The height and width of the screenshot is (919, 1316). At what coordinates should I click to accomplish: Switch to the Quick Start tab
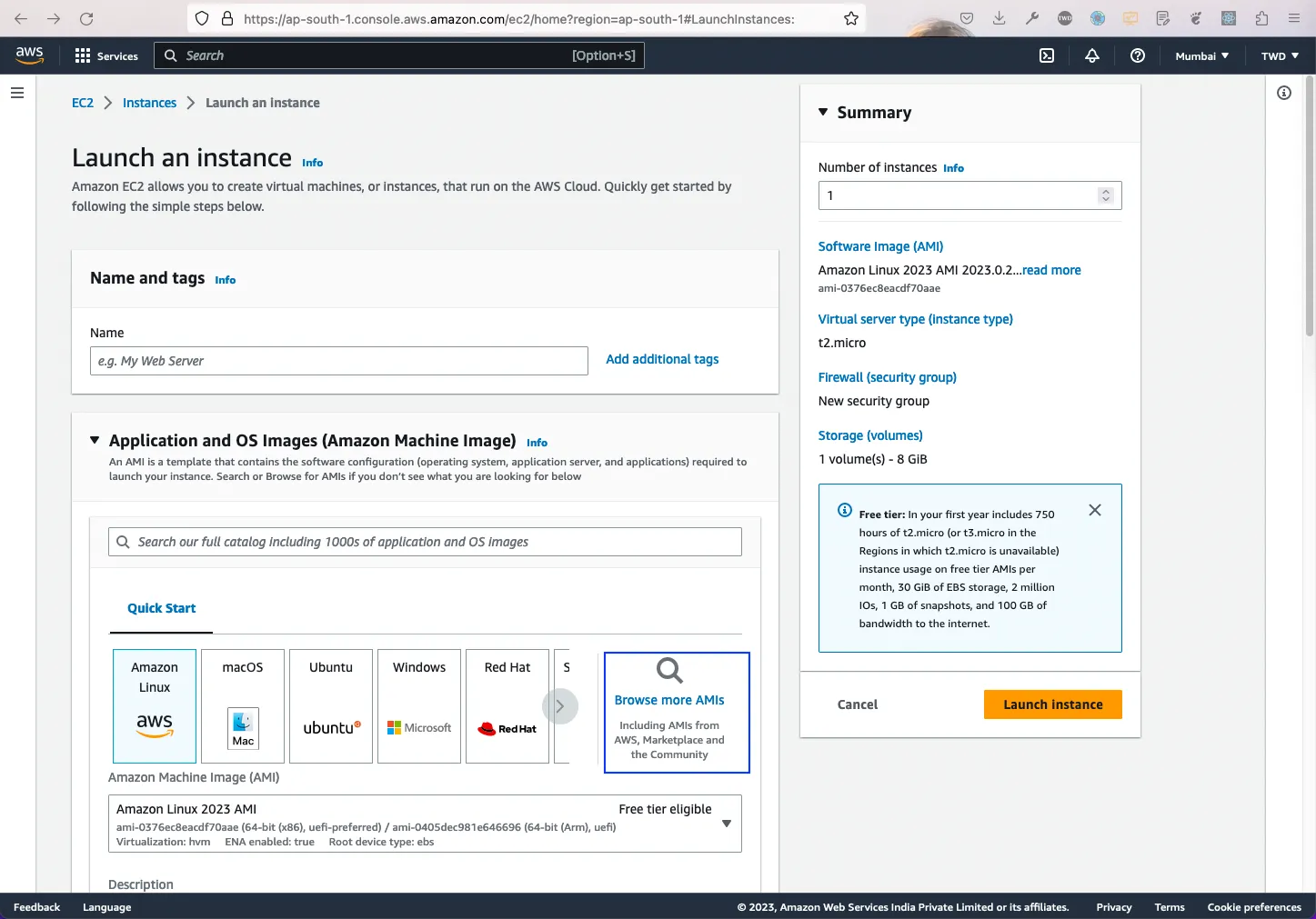pos(161,608)
